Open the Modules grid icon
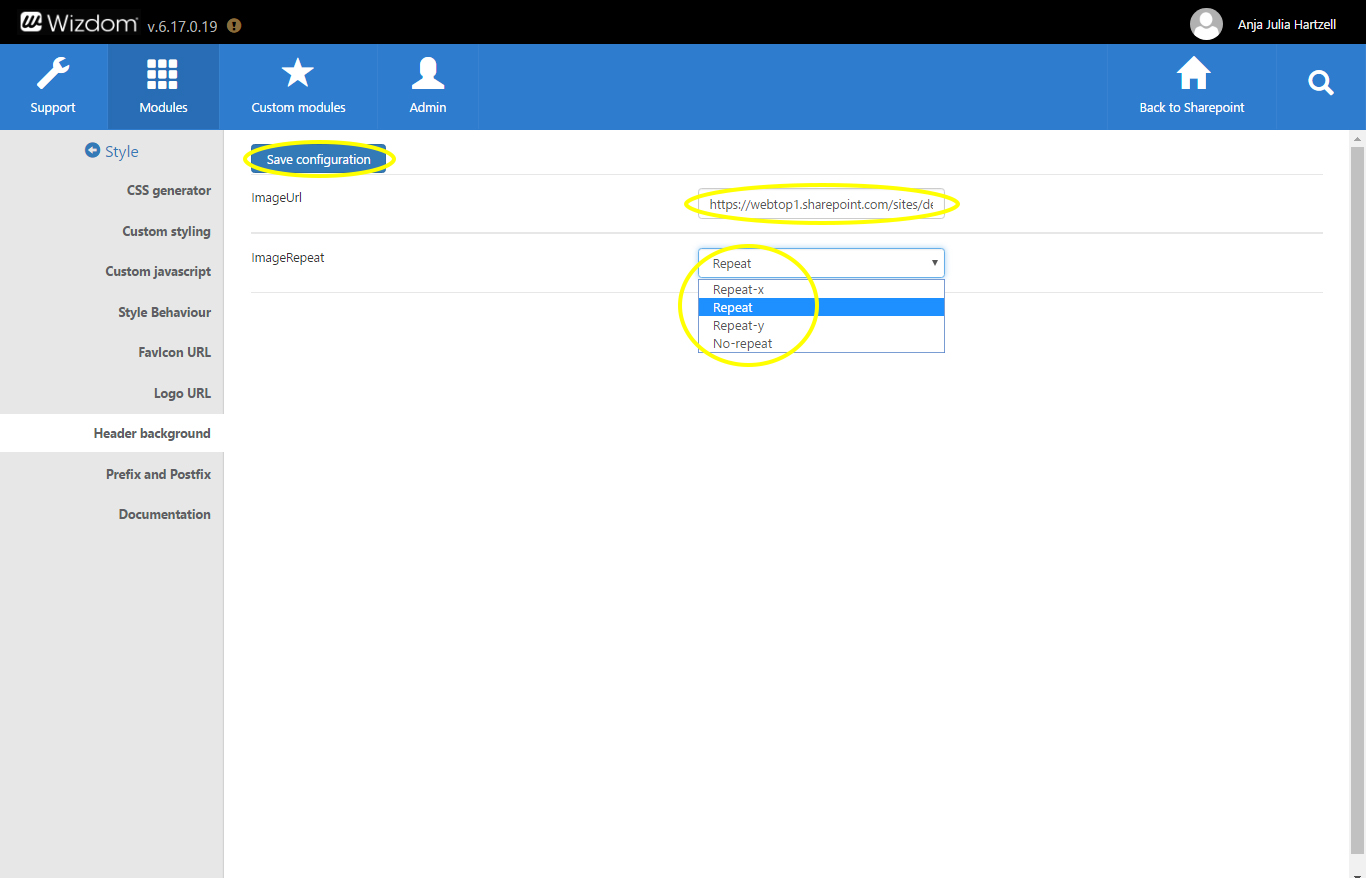1366x878 pixels. click(162, 75)
